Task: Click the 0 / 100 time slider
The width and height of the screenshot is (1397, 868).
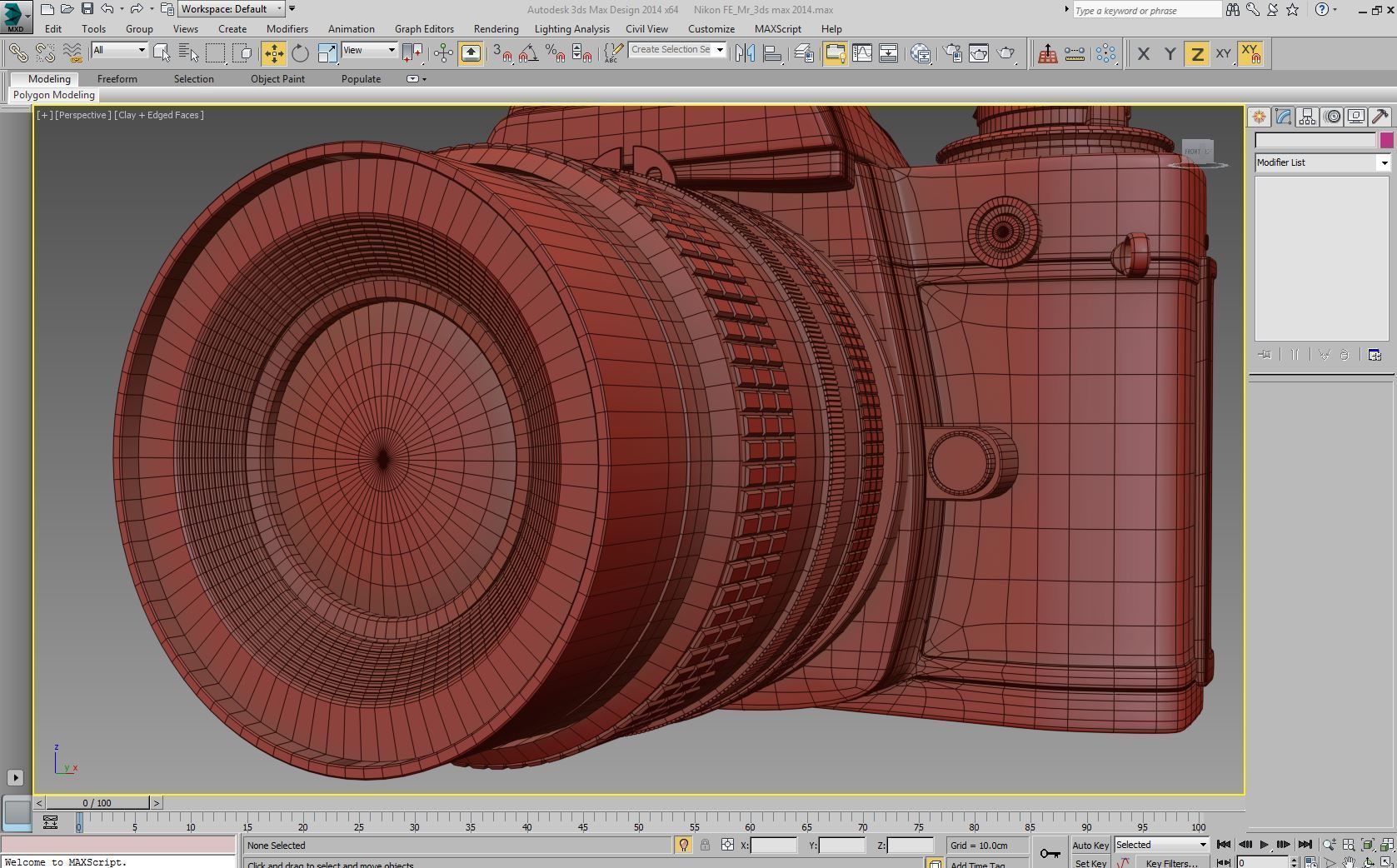Action: (x=97, y=803)
